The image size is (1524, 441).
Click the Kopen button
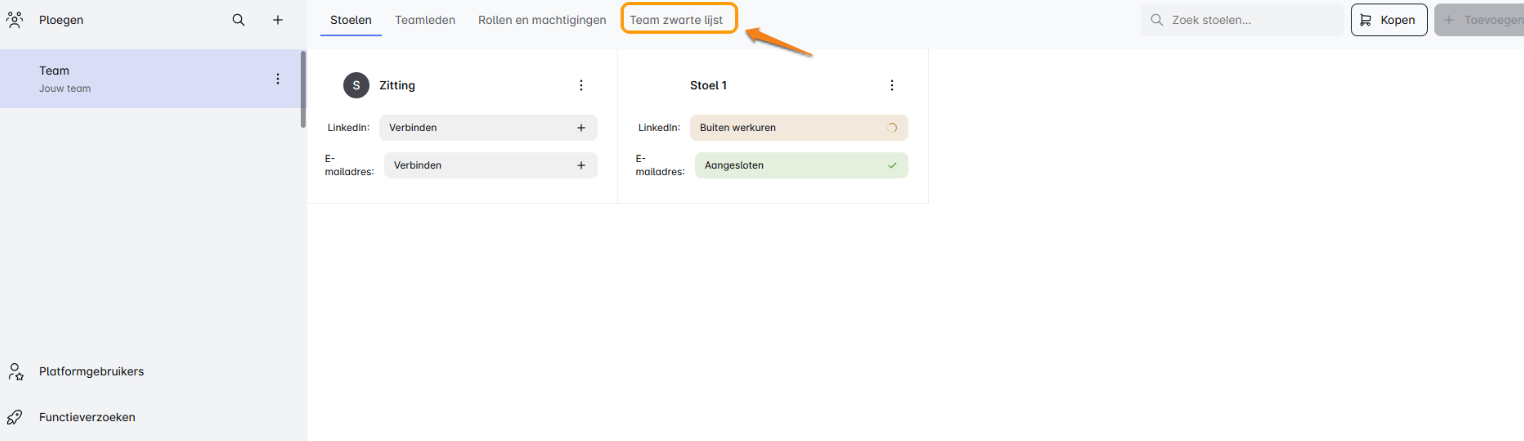coord(1388,20)
